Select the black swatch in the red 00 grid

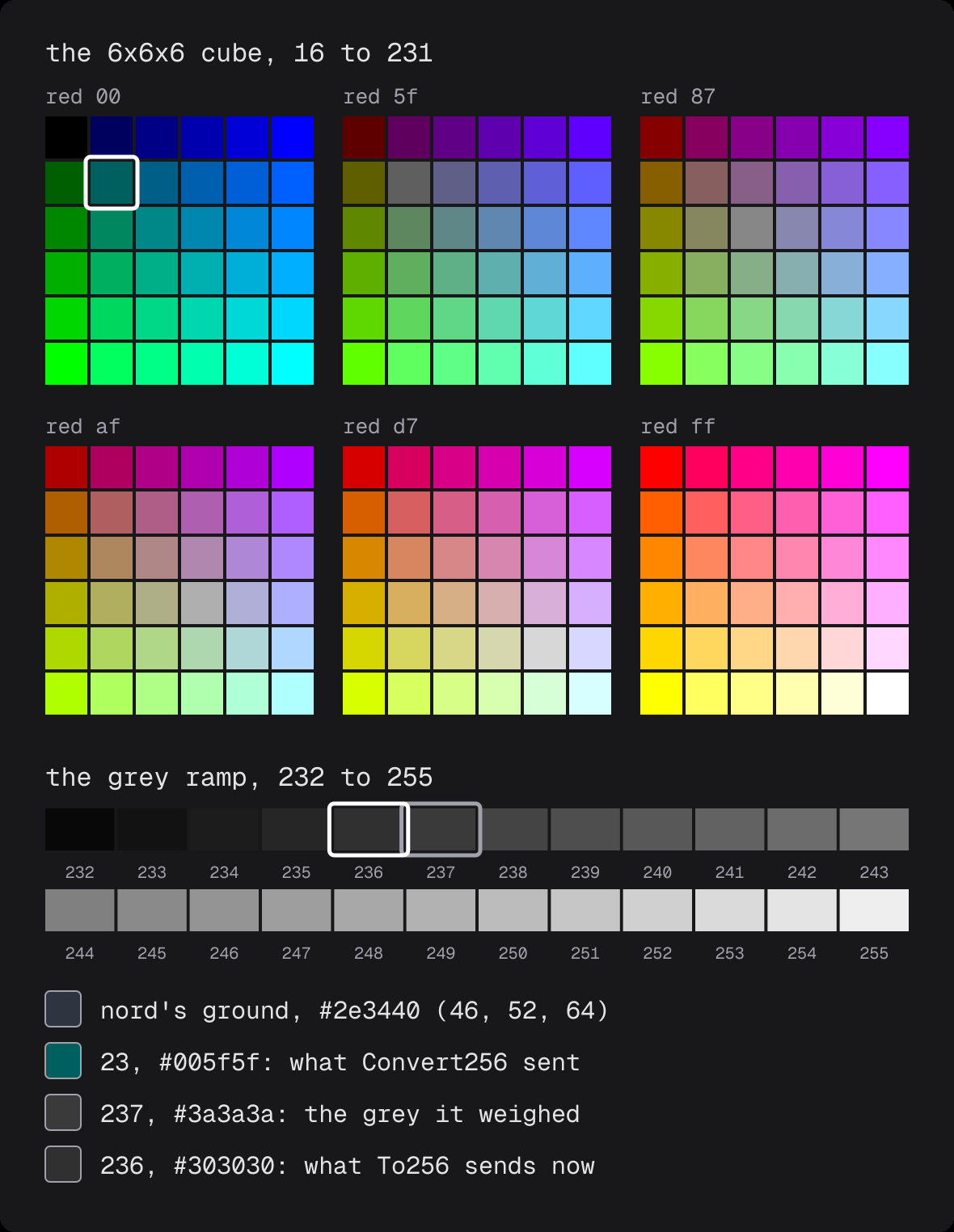click(x=66, y=137)
